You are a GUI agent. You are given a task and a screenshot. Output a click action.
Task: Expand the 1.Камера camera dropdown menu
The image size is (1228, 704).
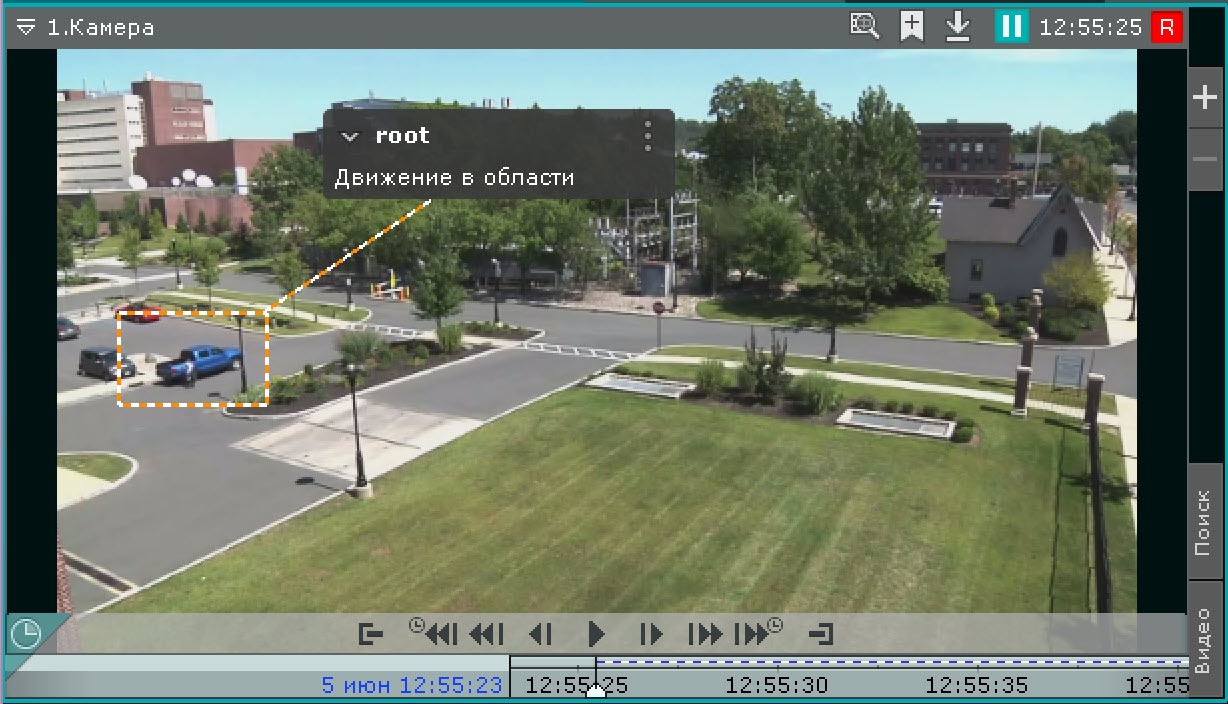click(26, 28)
